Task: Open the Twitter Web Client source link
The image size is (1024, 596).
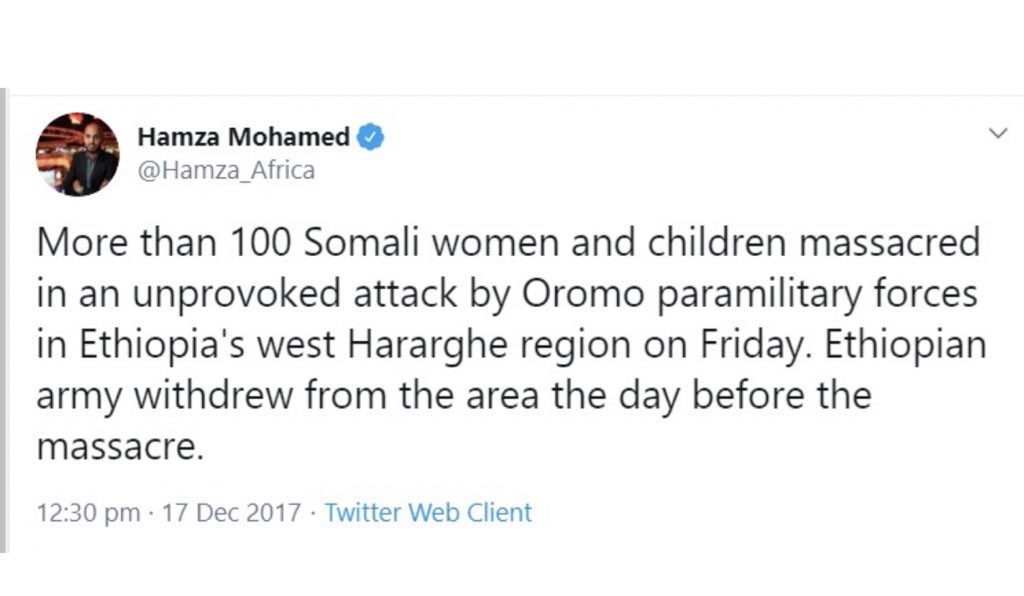Action: (428, 512)
